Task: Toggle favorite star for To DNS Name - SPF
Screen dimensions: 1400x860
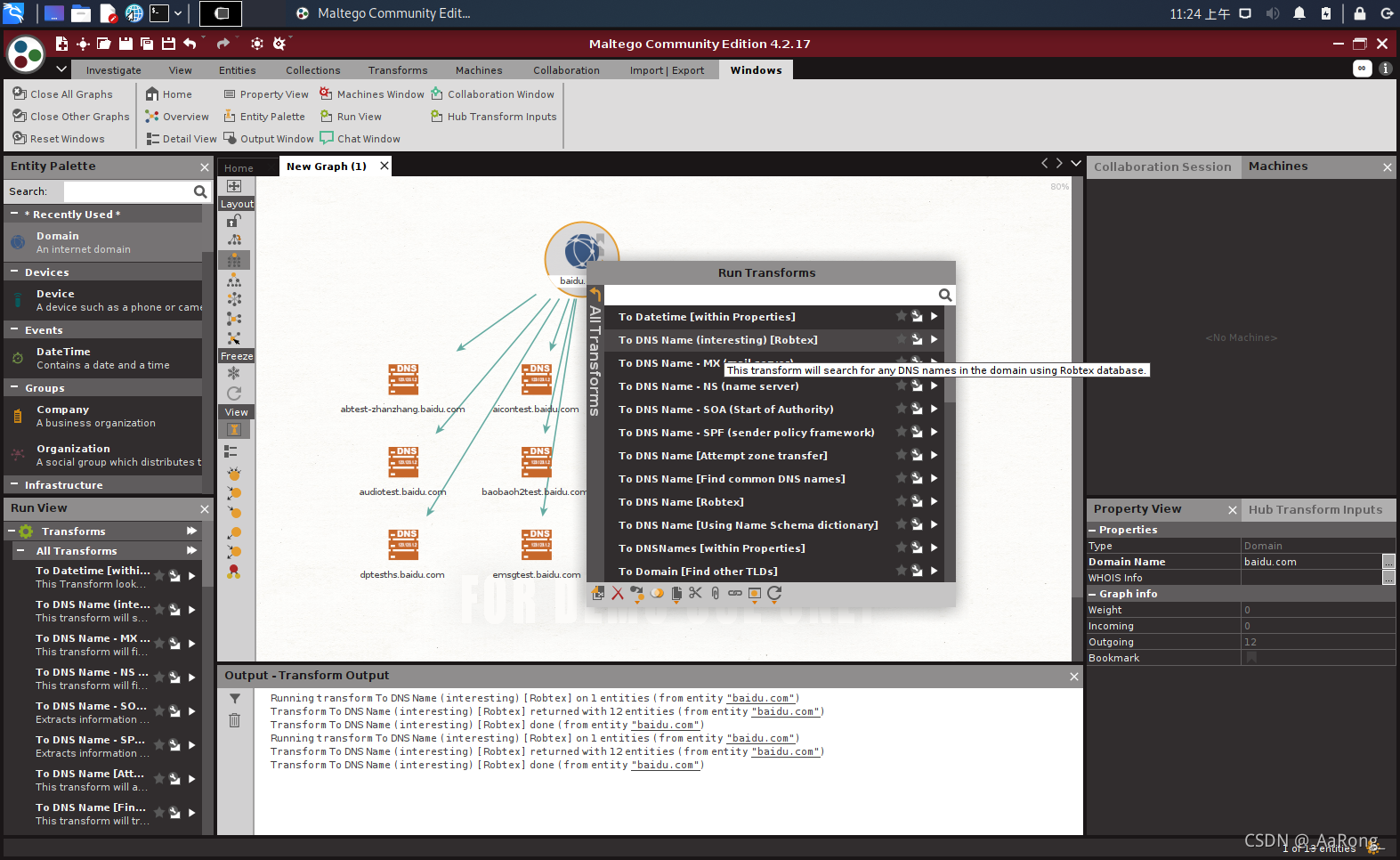Action: [x=901, y=432]
